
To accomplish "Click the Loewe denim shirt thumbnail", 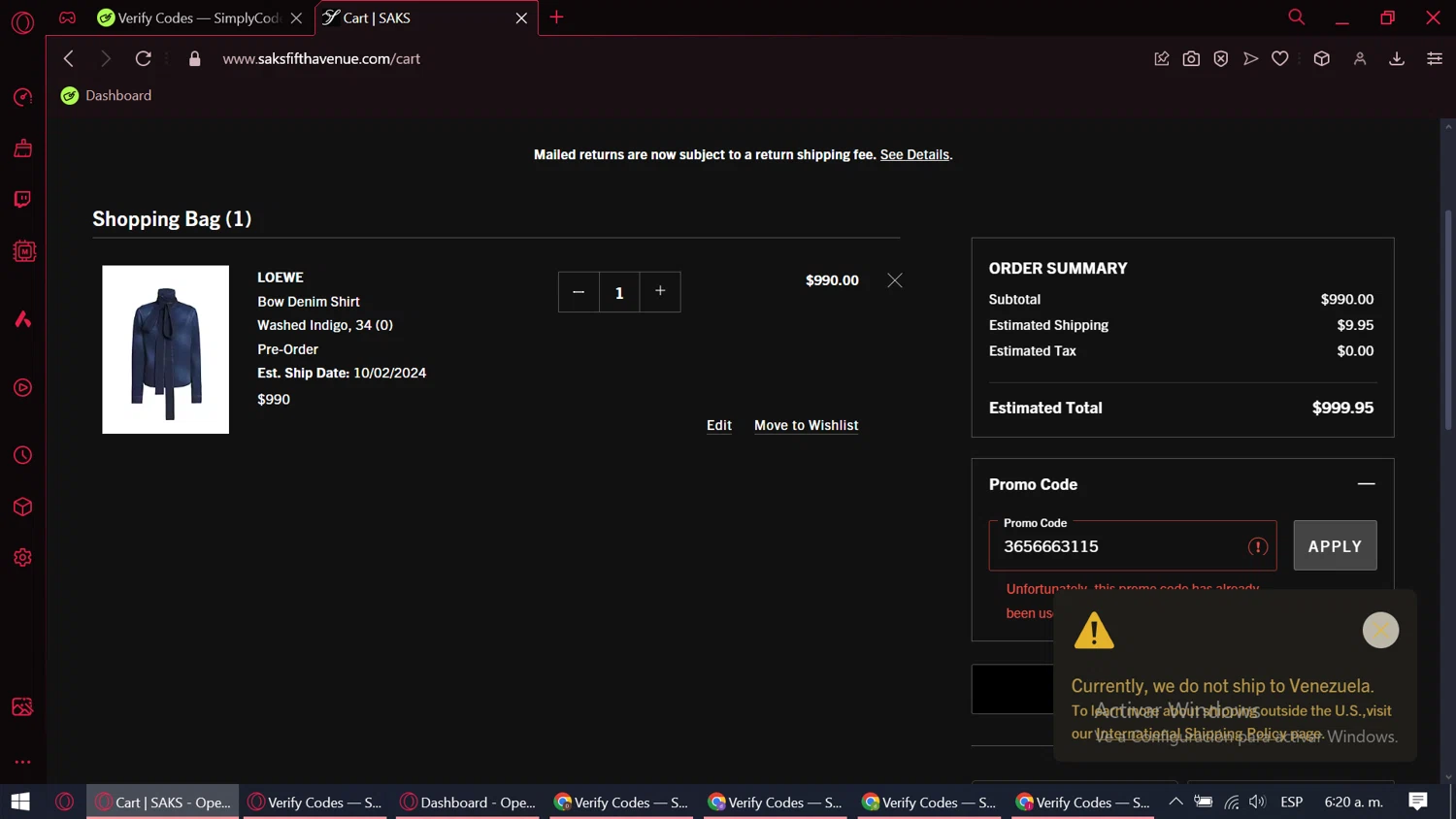I will pos(166,349).
